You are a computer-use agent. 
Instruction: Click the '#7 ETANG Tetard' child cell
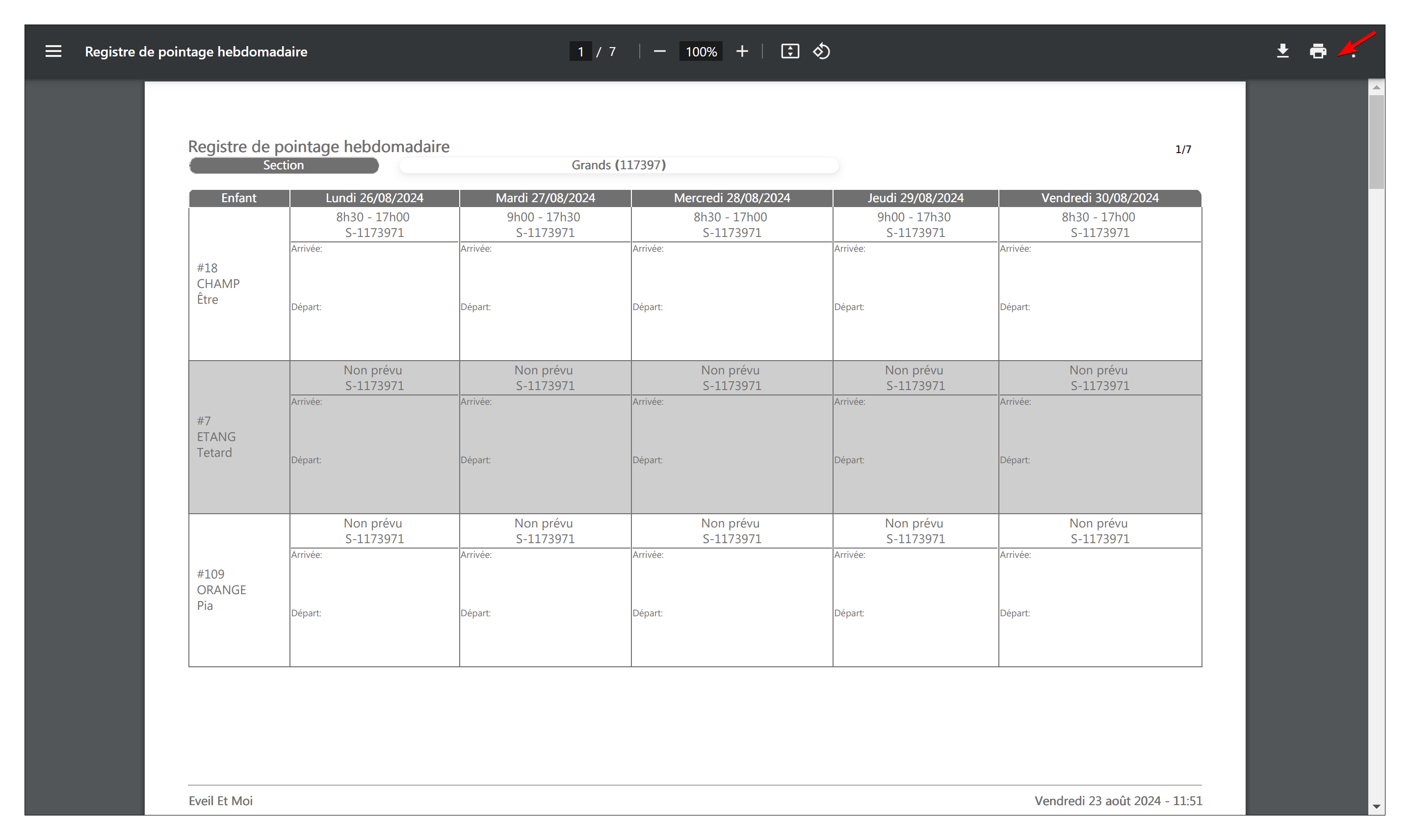point(239,437)
